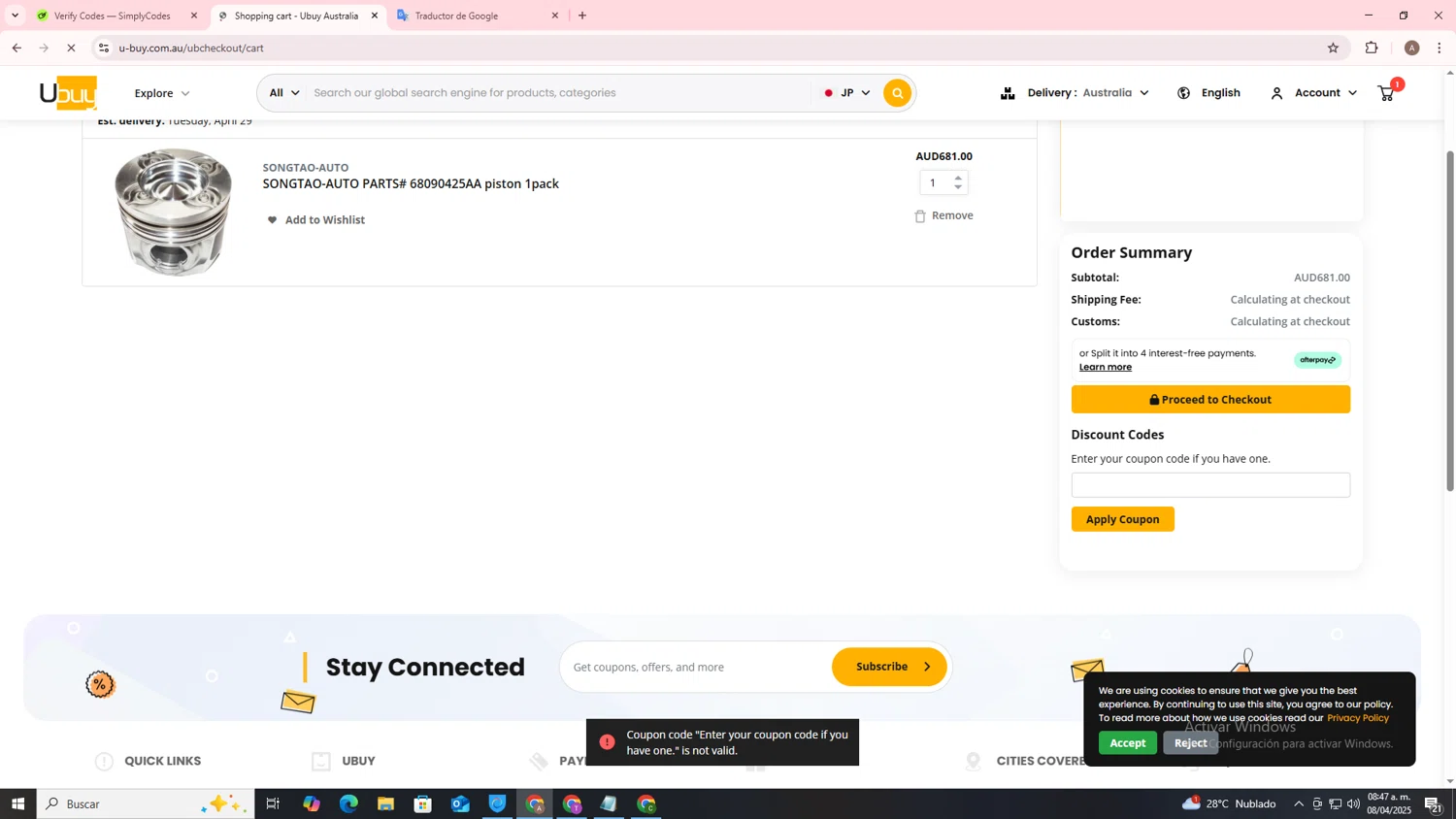
Task: Click Remove item link
Action: click(x=952, y=215)
